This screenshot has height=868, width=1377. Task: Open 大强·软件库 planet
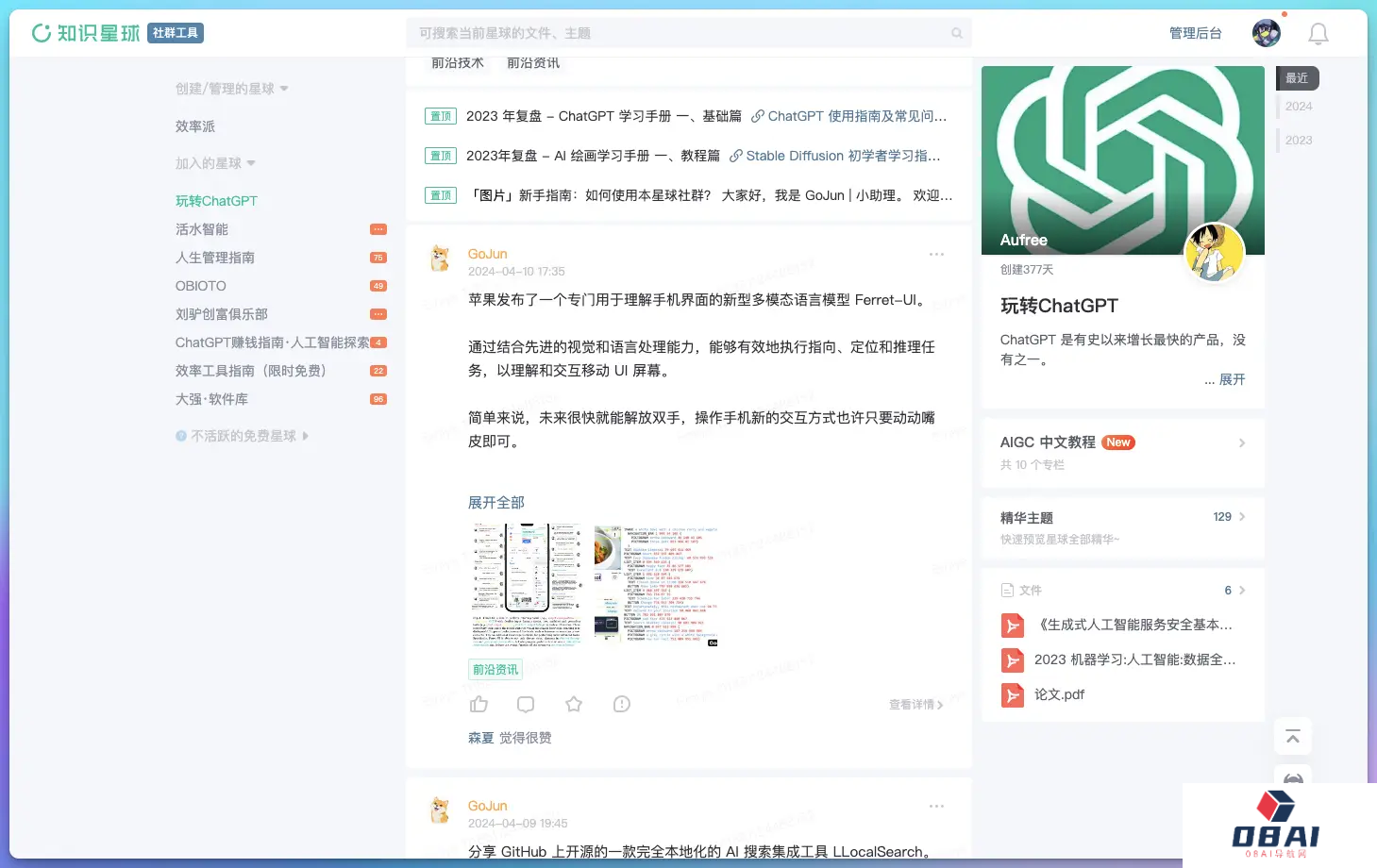(x=211, y=399)
